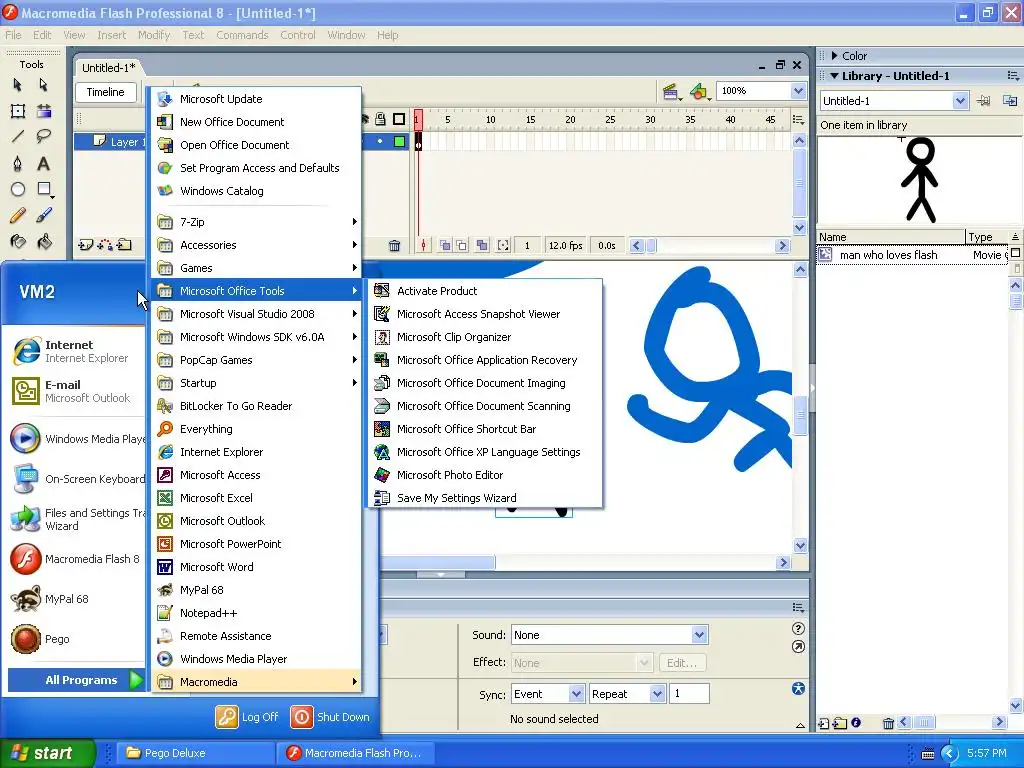Open the Edit Symbols menu icon
The height and width of the screenshot is (768, 1024).
(699, 92)
